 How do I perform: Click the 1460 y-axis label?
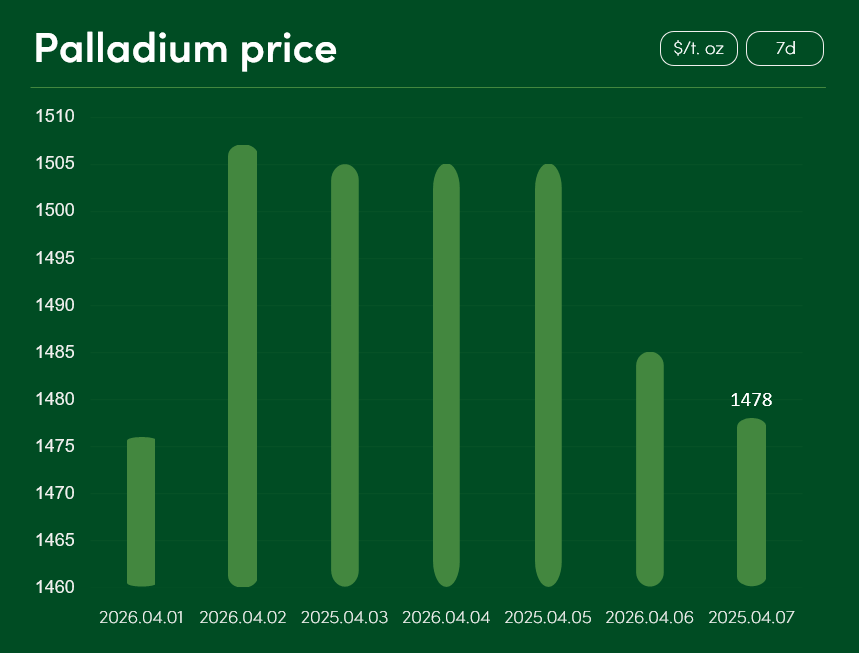point(56,587)
